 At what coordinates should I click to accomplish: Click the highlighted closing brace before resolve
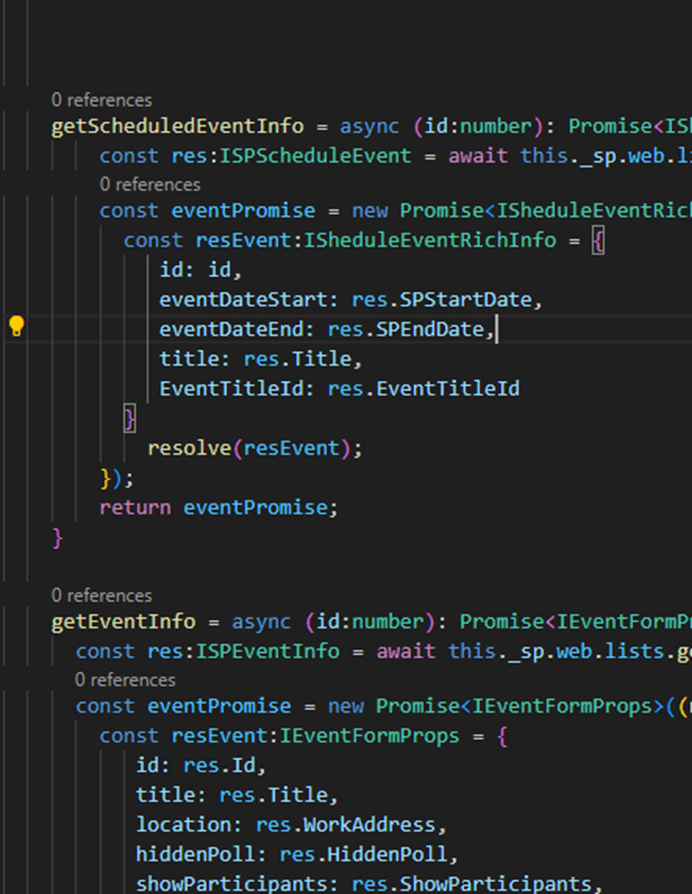point(130,419)
